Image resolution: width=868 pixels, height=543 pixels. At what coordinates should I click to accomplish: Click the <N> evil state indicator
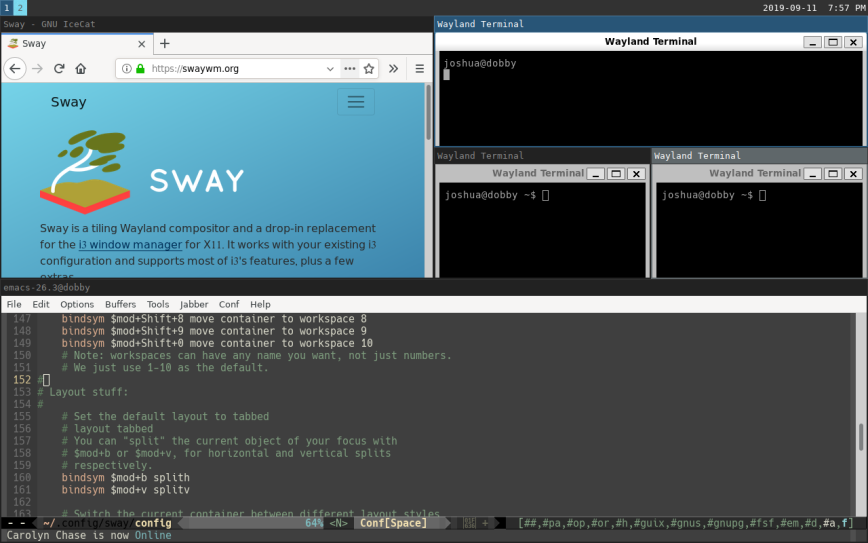(339, 523)
